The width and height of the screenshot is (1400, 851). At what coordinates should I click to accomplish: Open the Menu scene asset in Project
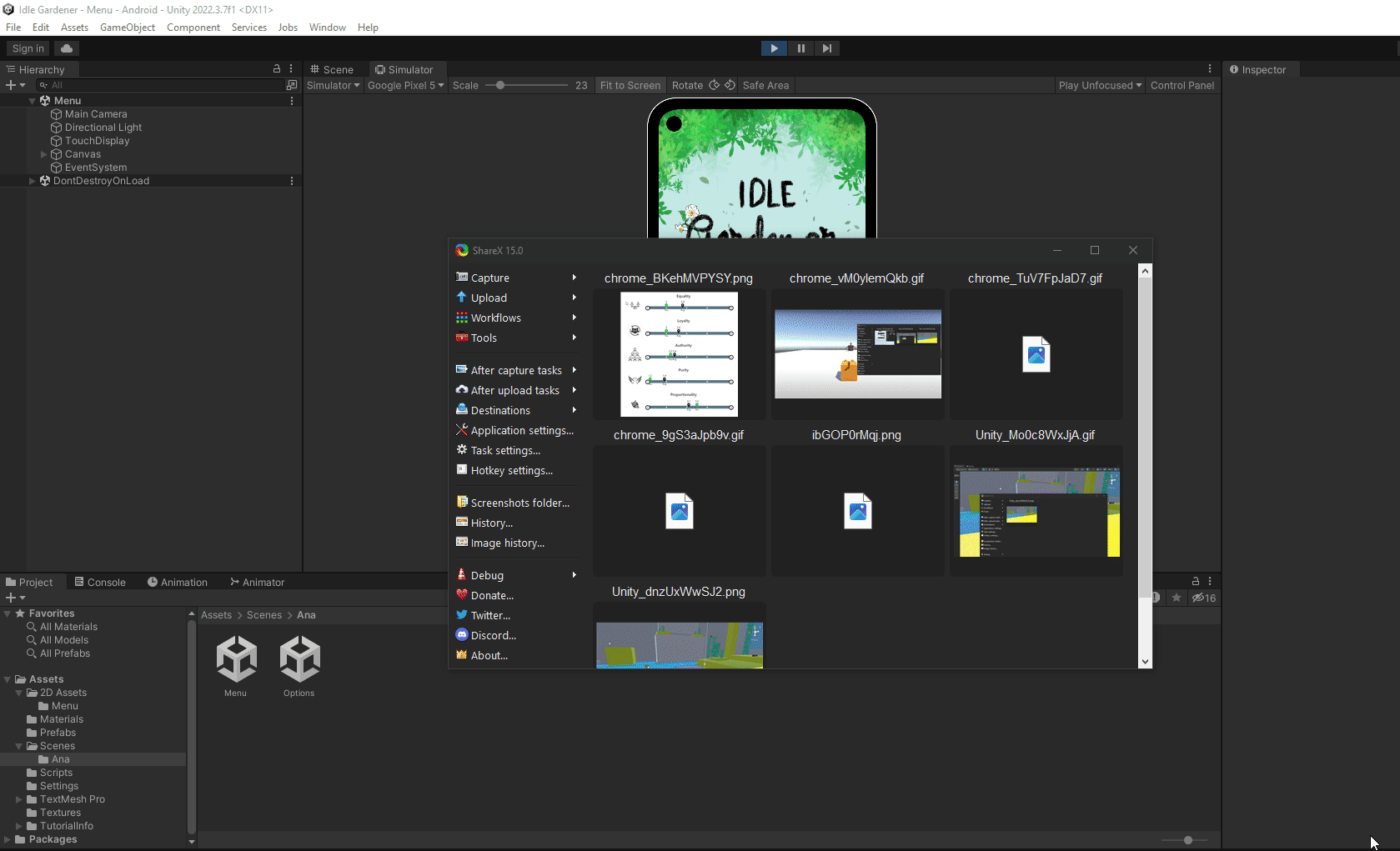coord(236,665)
